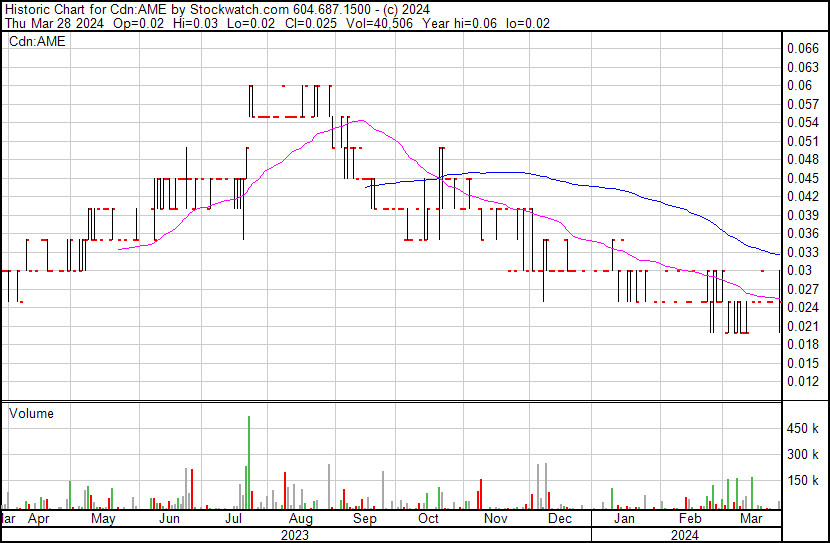Select the Oct month label on time axis
The width and height of the screenshot is (830, 543).
429,519
